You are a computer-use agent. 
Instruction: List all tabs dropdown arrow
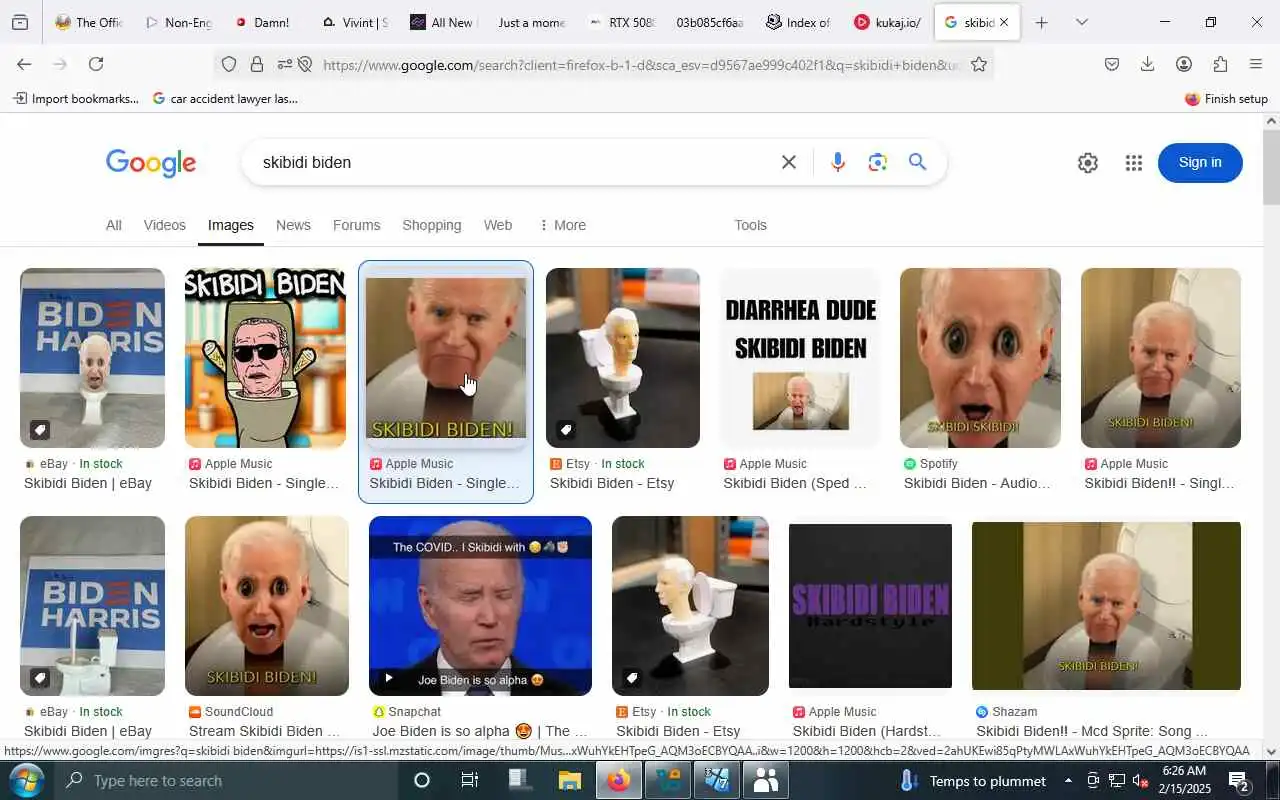click(x=1081, y=22)
